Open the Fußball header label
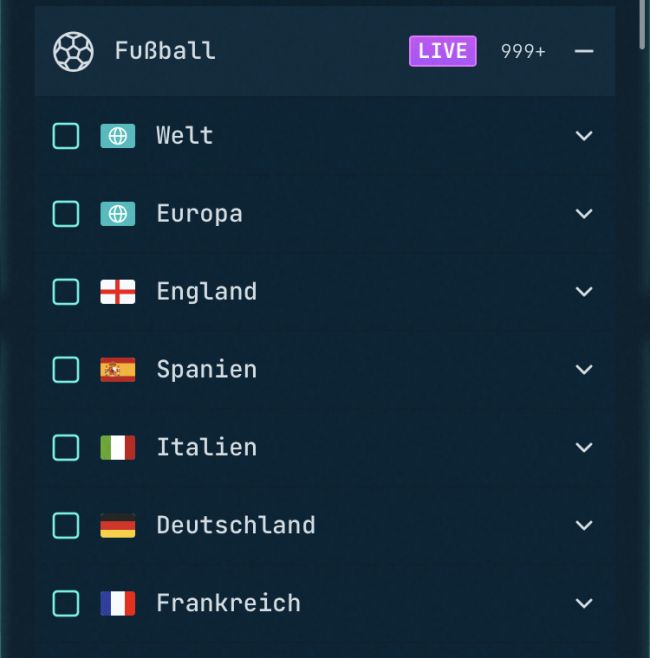Image resolution: width=650 pixels, height=658 pixels. pyautogui.click(x=165, y=51)
